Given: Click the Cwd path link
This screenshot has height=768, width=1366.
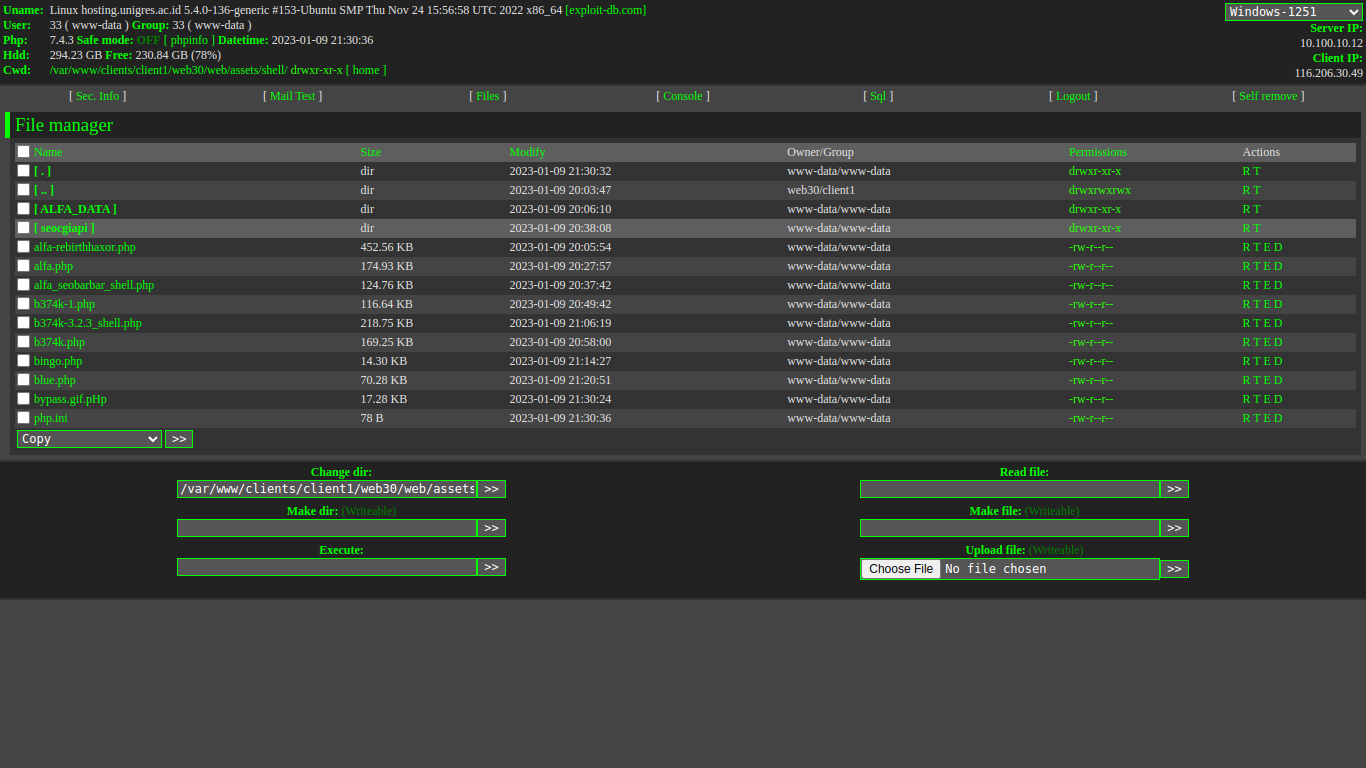Looking at the screenshot, I should (169, 70).
